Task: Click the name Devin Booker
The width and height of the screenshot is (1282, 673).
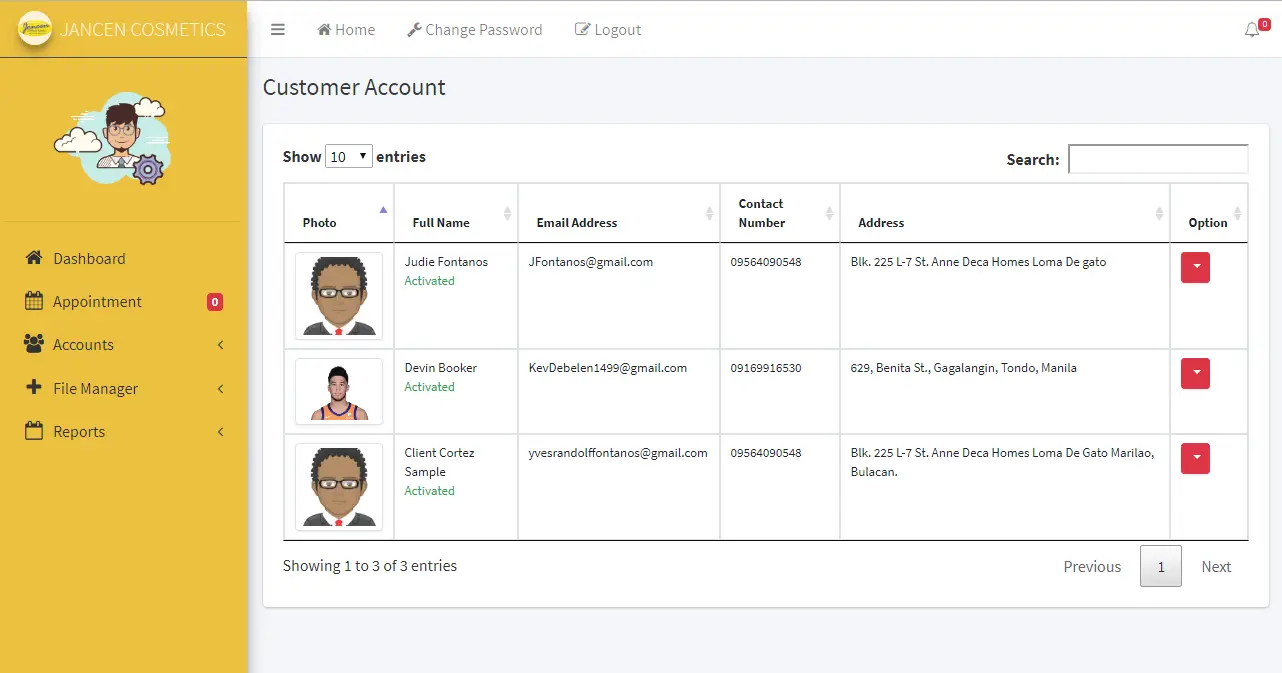Action: pyautogui.click(x=441, y=368)
